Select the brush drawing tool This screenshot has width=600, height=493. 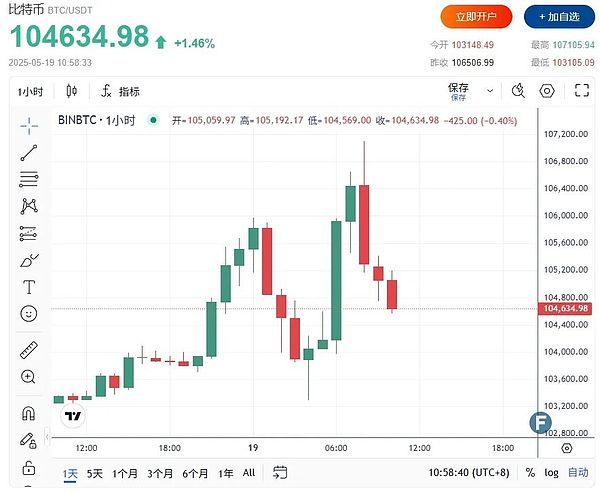coord(28,260)
